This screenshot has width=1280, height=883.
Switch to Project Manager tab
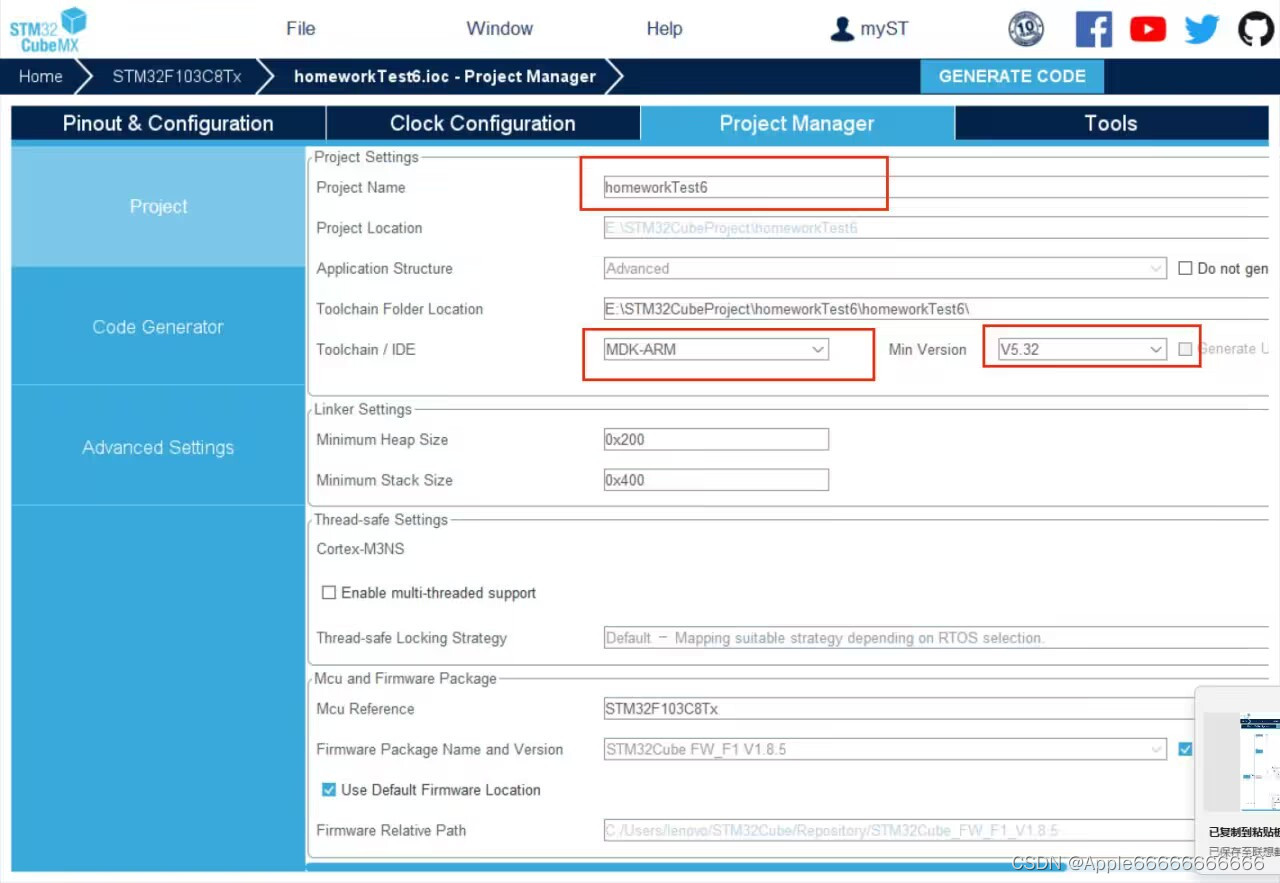click(x=797, y=124)
